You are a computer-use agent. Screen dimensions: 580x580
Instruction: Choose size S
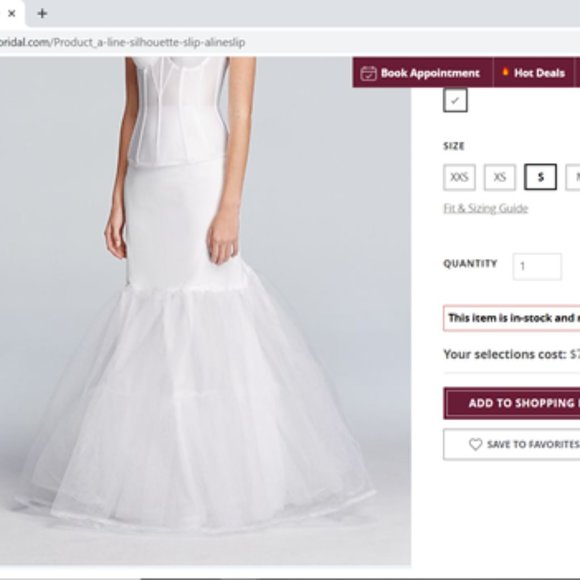[540, 177]
